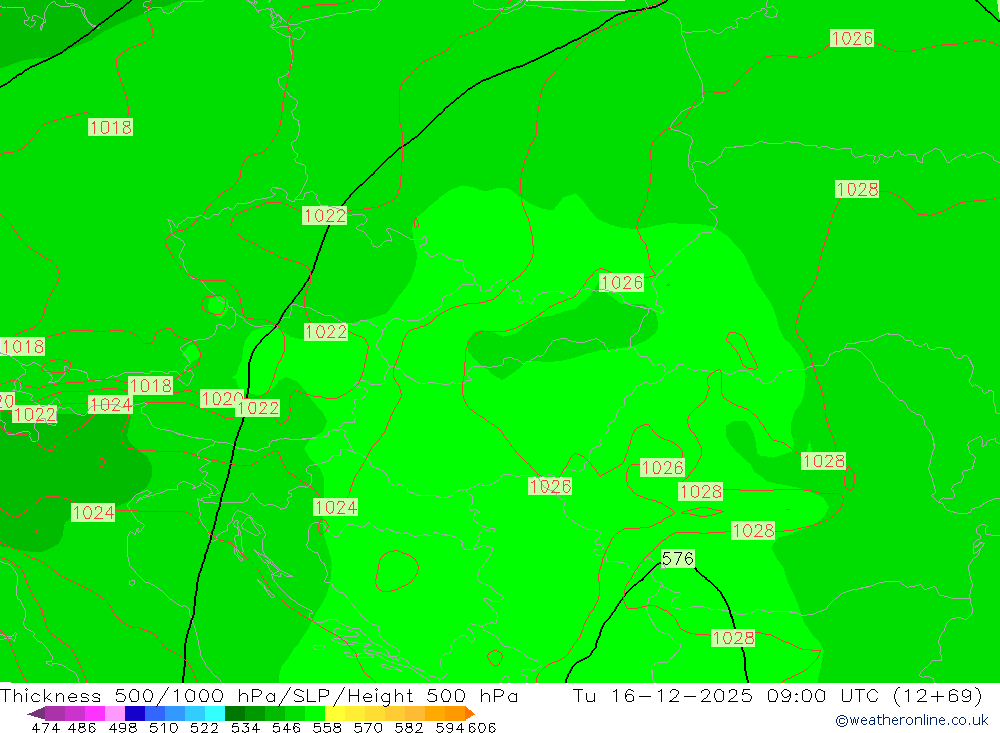
Task: Click the 594 legend value
Action: (448, 727)
